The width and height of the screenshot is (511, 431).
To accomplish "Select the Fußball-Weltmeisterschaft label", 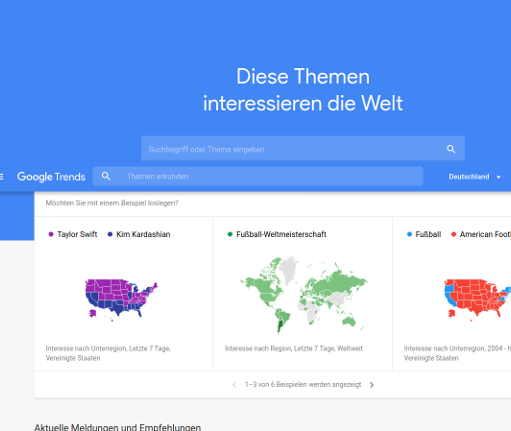I will point(281,234).
